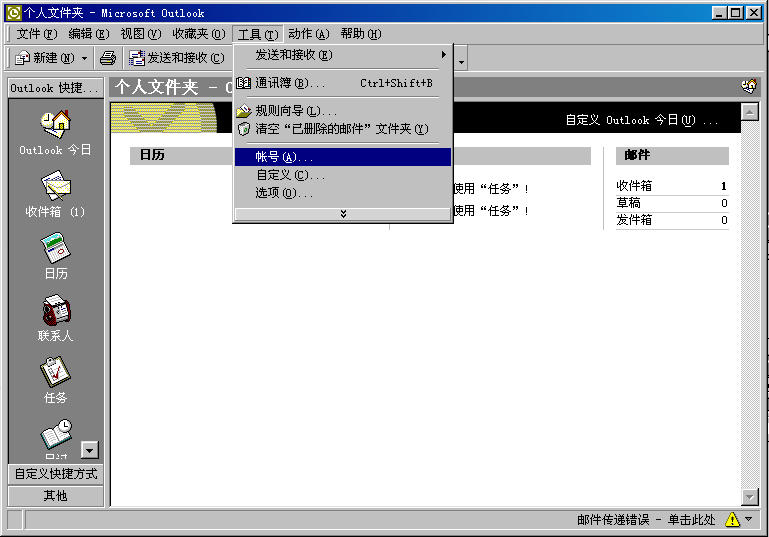Viewport: 769px width, 537px height.
Task: Choose 规则向导 from the Tools menu
Action: [343, 111]
